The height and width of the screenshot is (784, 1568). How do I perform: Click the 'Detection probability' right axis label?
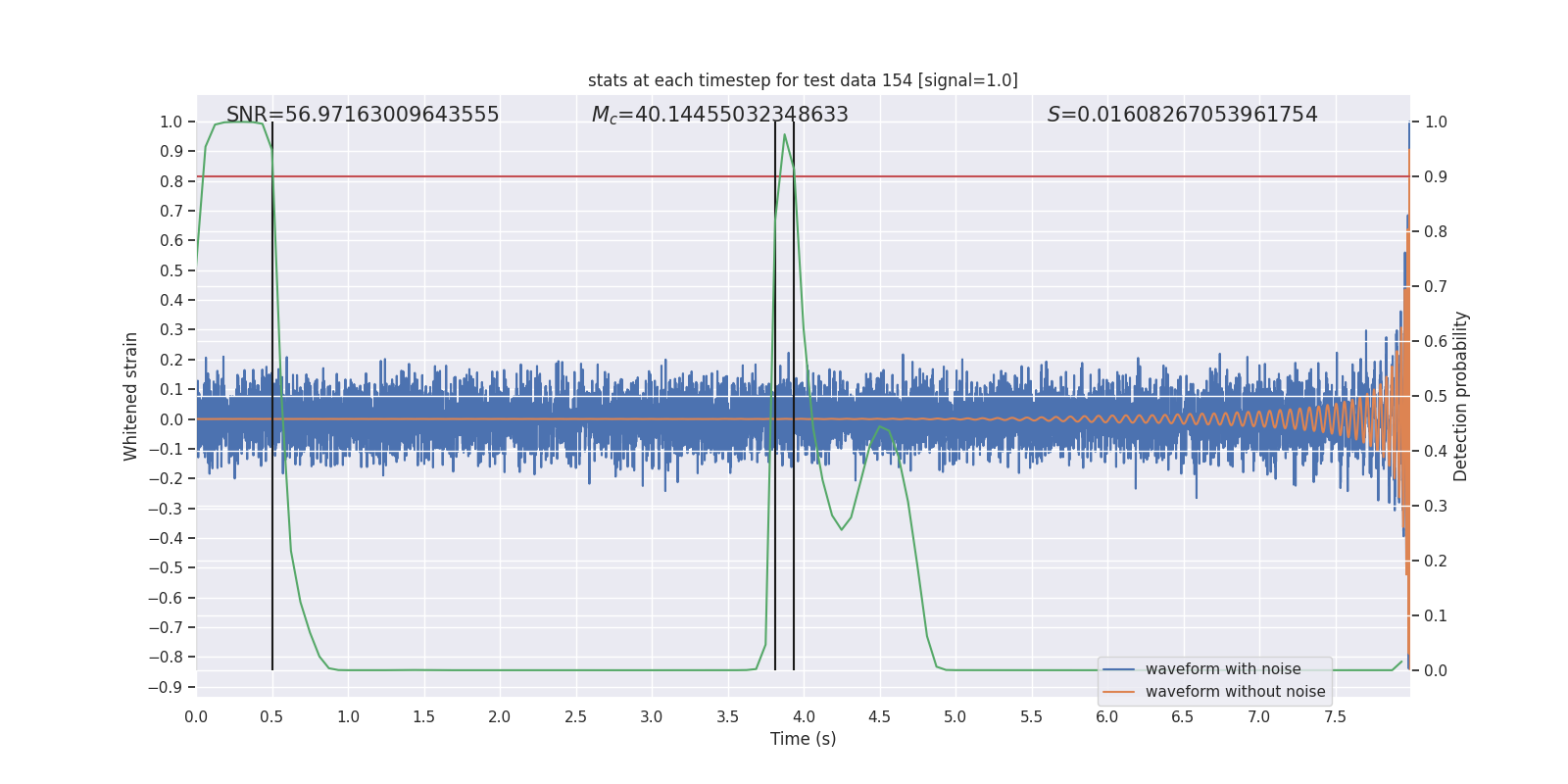[1461, 396]
